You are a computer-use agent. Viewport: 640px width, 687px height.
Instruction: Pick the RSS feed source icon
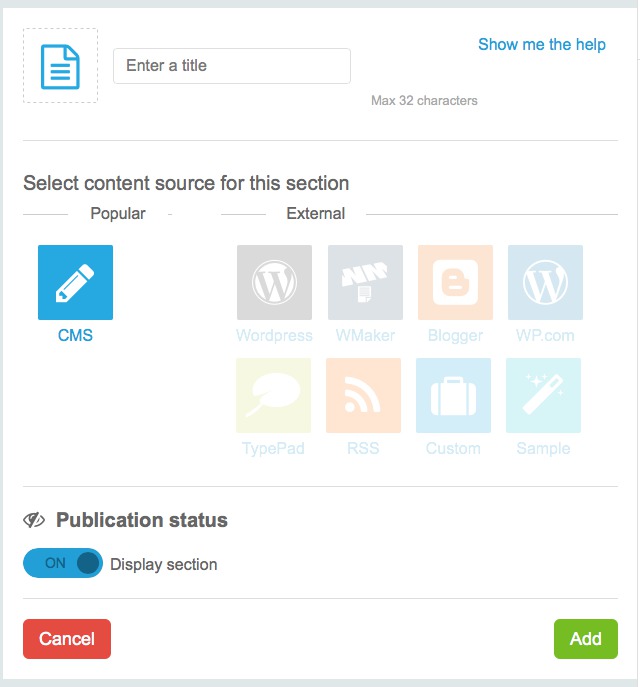(363, 395)
